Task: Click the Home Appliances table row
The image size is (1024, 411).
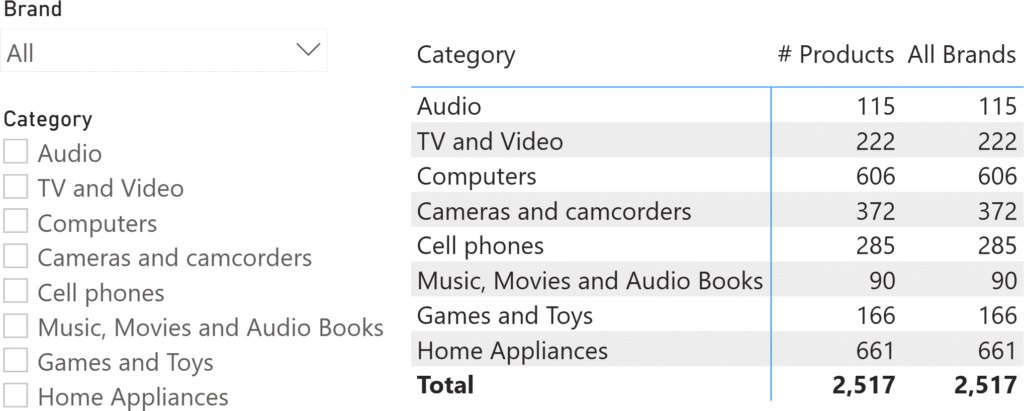Action: [x=512, y=350]
